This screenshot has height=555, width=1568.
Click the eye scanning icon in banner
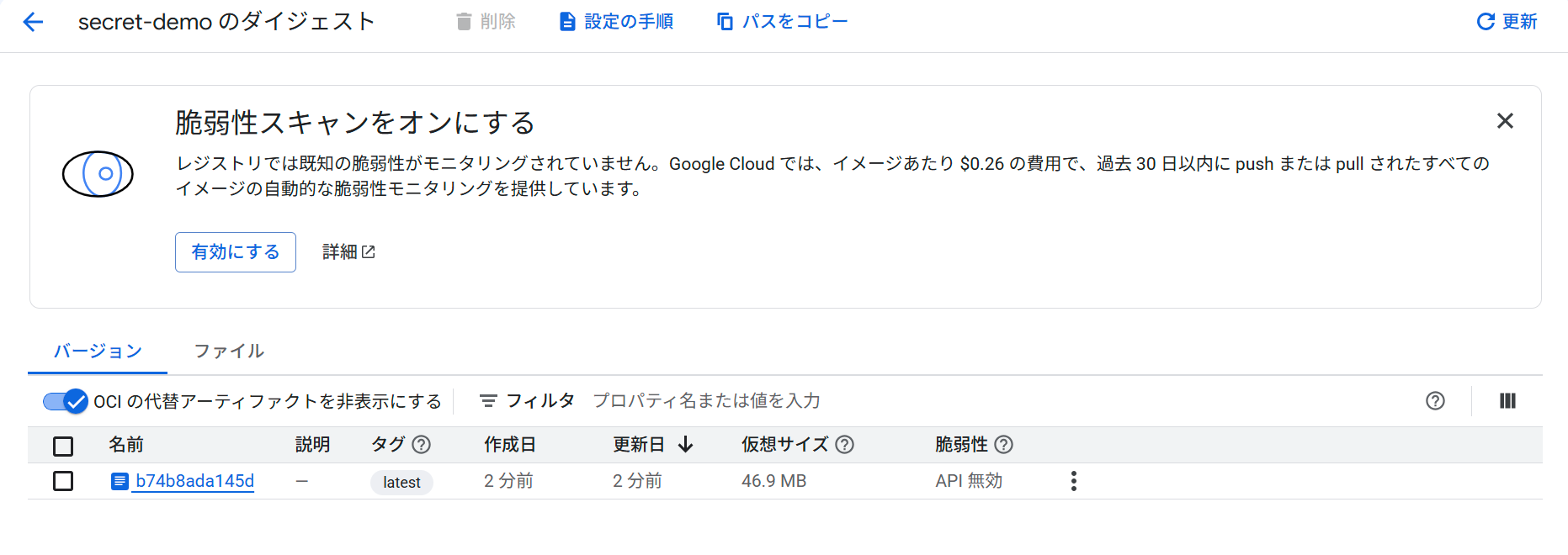point(98,174)
